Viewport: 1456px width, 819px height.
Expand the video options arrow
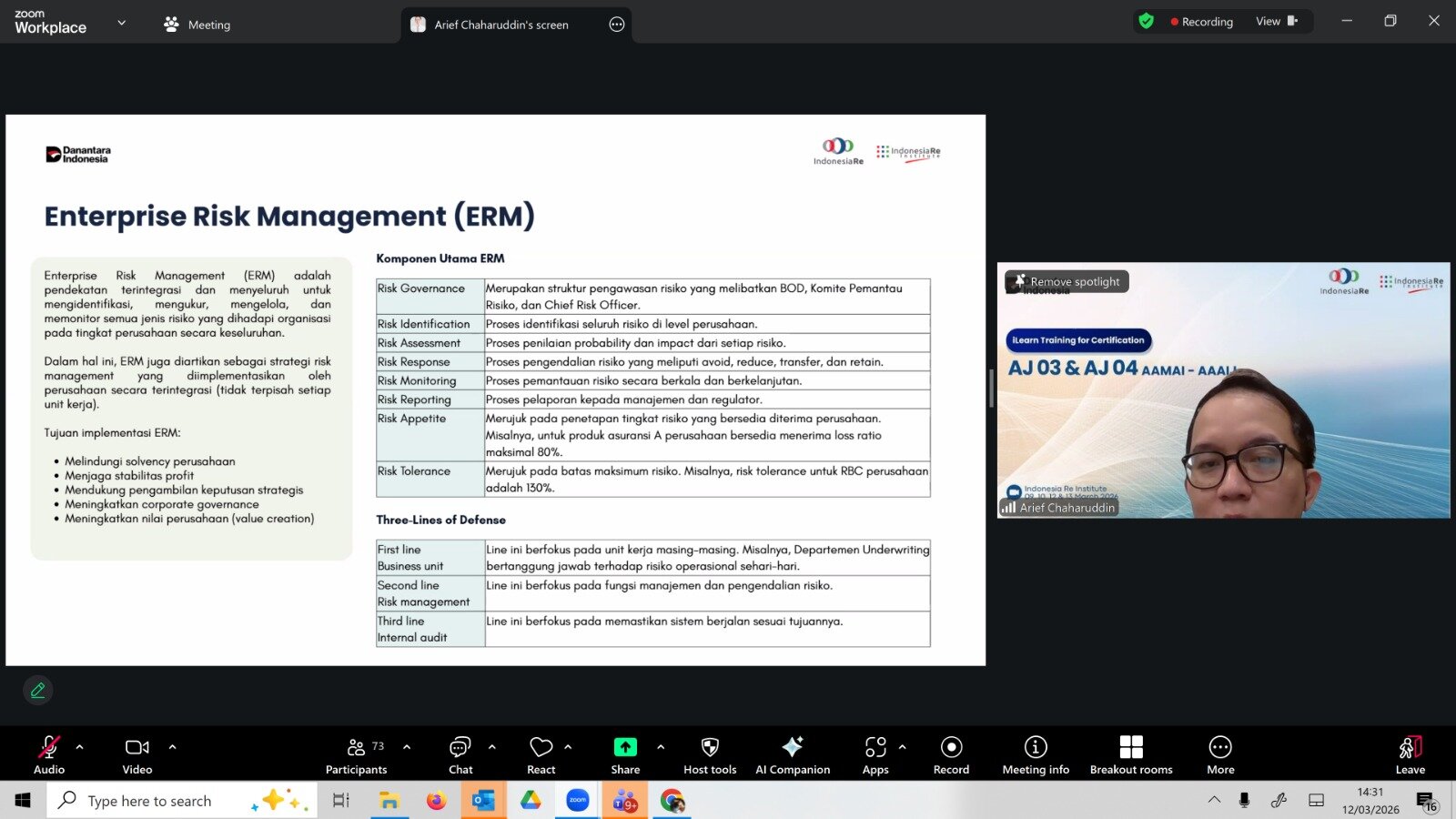pyautogui.click(x=172, y=747)
